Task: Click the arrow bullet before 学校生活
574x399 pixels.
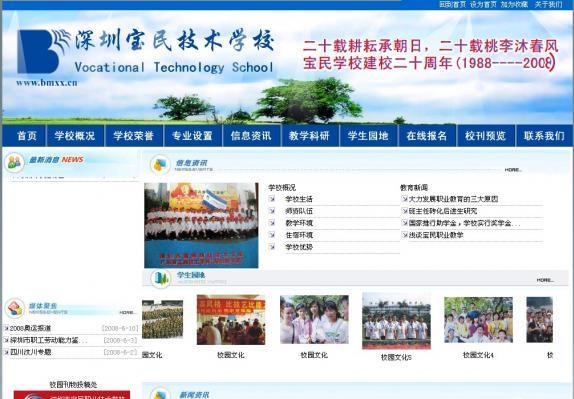Action: point(272,199)
